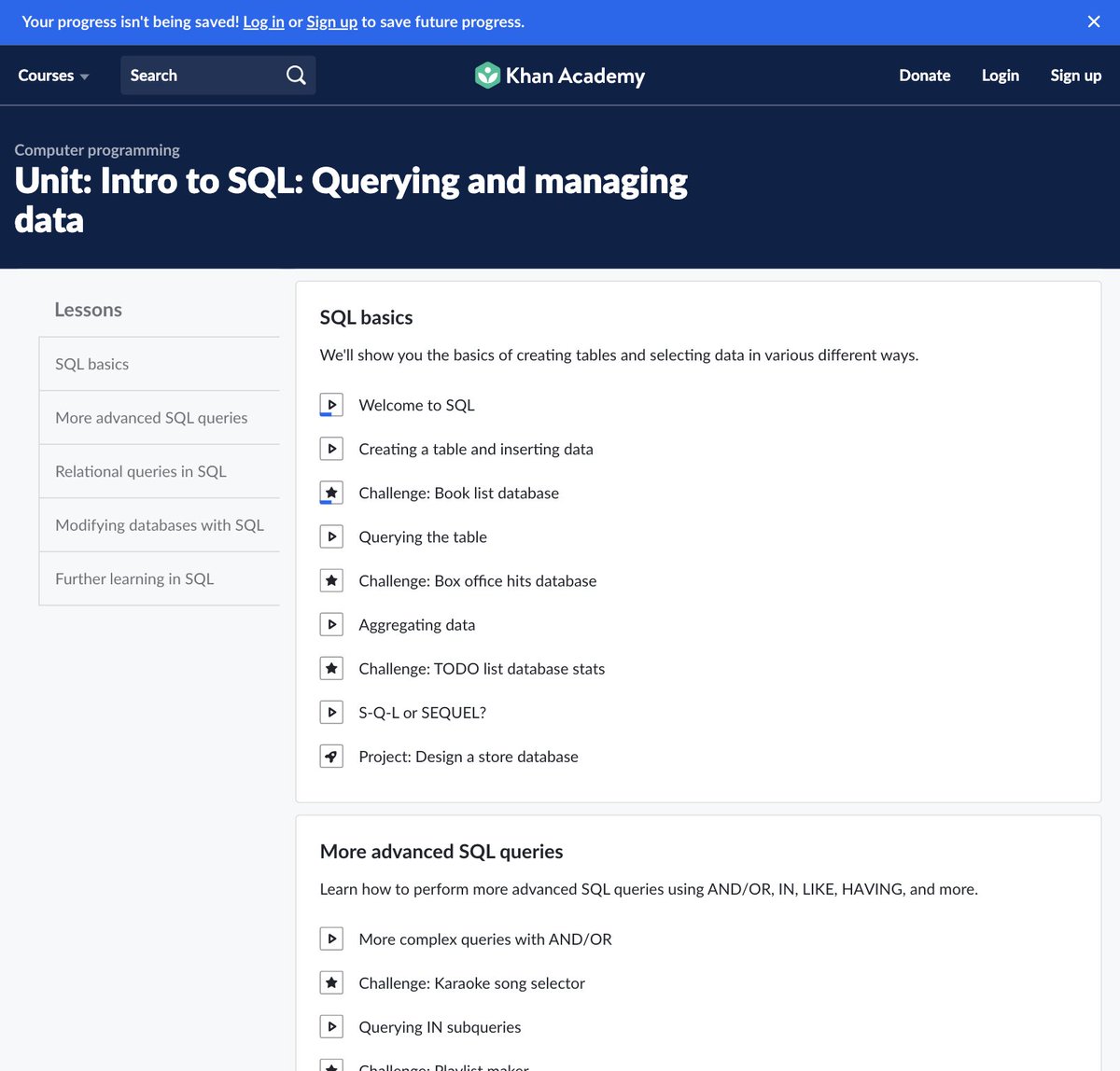The height and width of the screenshot is (1071, 1120).
Task: Open the Welcome to SQL video link
Action: pyautogui.click(x=416, y=405)
